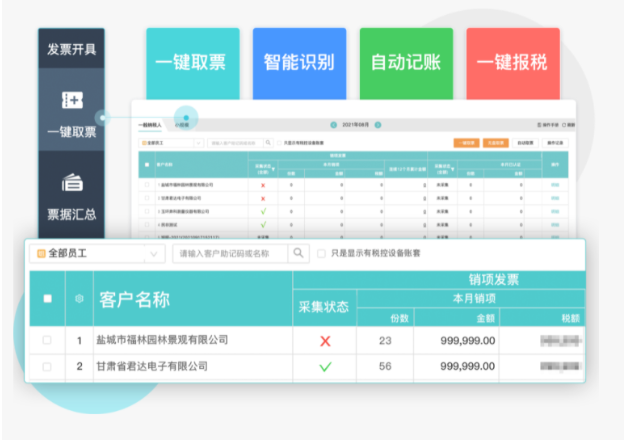Click the 请输入客户助记码或名称 search field

tap(230, 254)
